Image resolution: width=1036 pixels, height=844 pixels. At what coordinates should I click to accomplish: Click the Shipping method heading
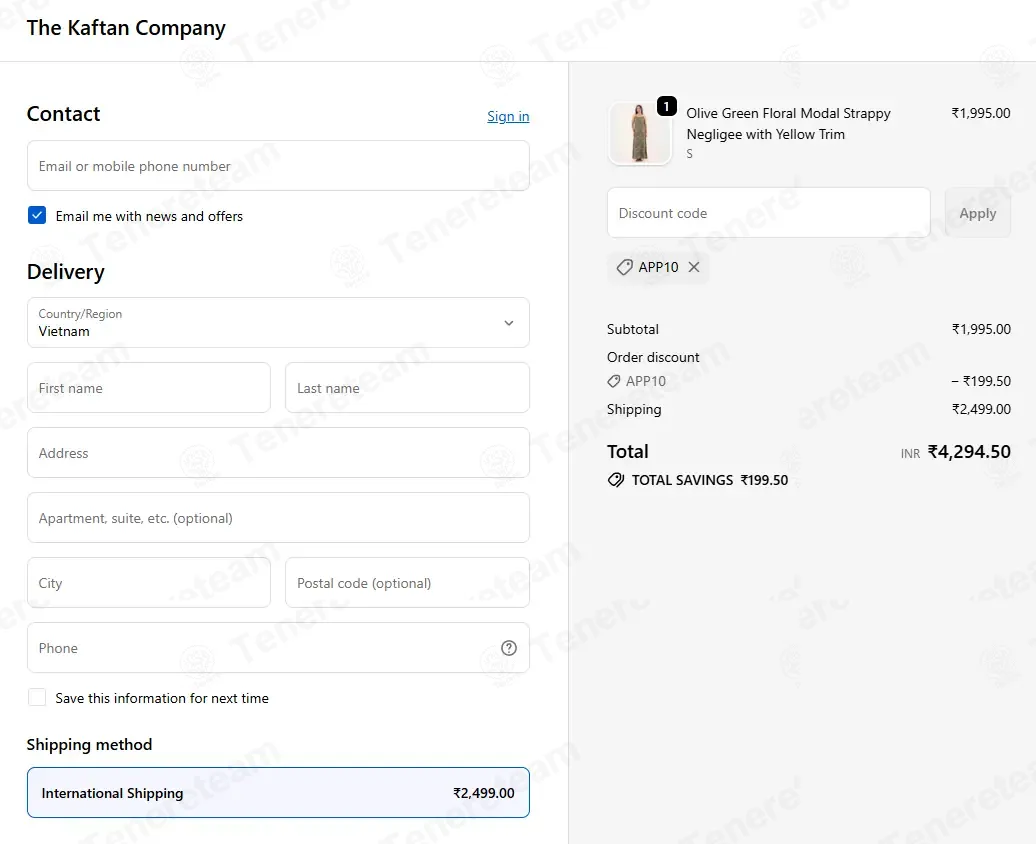click(89, 745)
